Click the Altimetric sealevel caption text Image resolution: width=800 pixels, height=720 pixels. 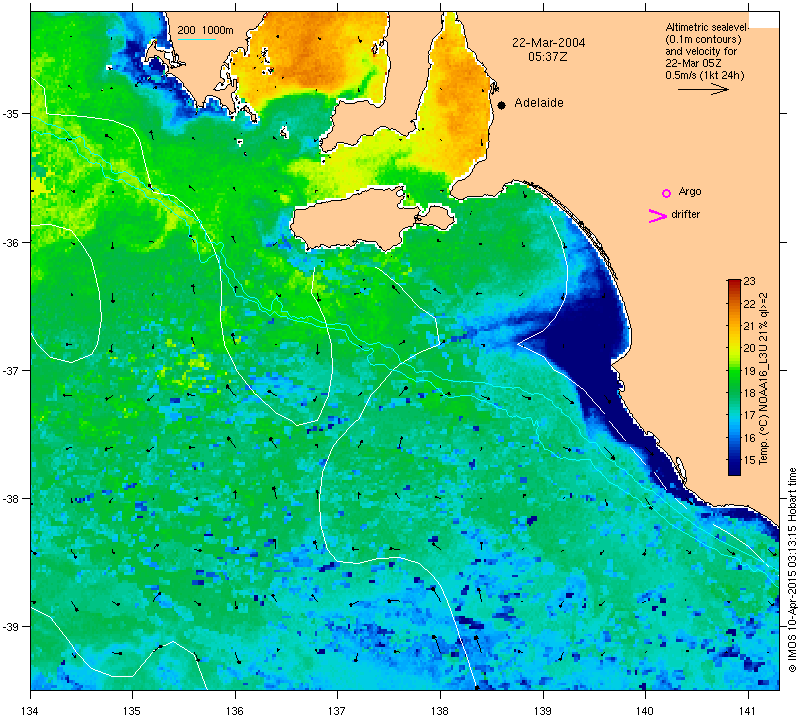tap(707, 51)
